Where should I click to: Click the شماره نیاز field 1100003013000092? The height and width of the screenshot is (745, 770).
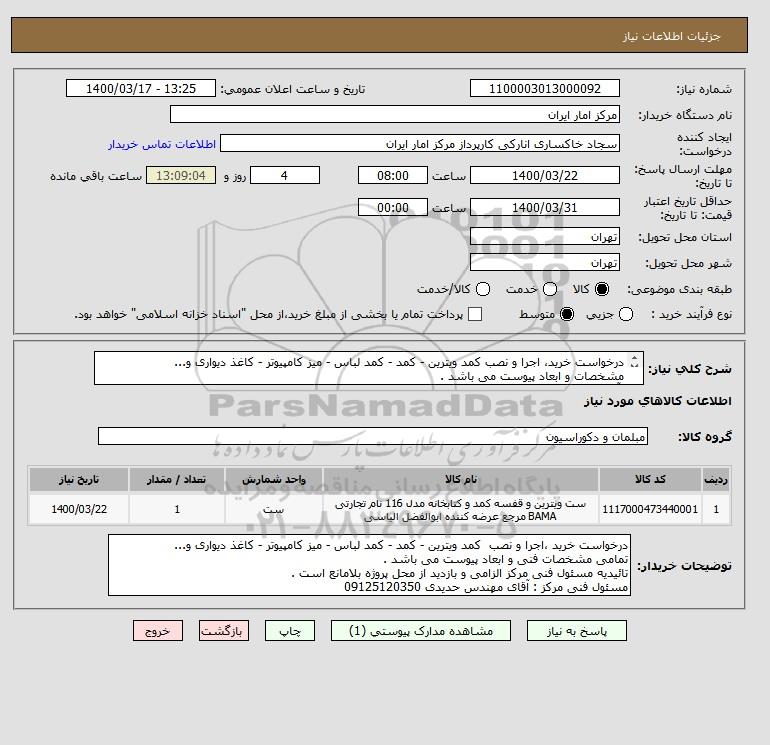(545, 89)
